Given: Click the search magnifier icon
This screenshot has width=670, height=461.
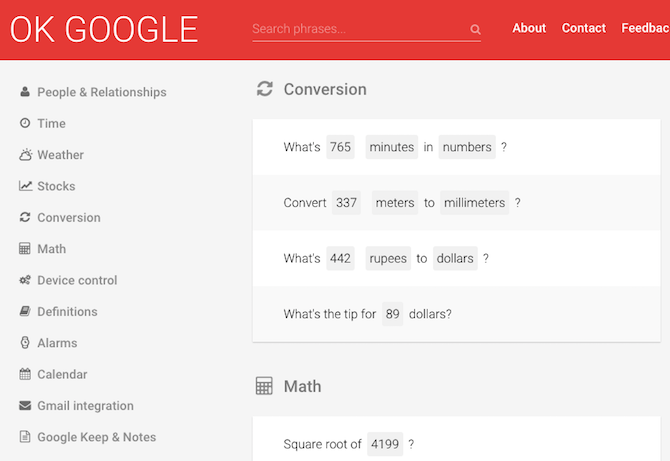Looking at the screenshot, I should coord(475,29).
